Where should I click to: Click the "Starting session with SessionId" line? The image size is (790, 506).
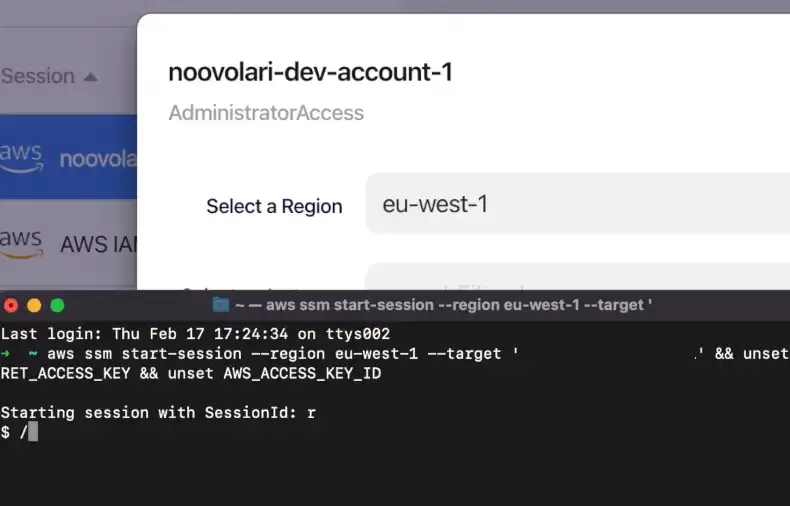(158, 412)
